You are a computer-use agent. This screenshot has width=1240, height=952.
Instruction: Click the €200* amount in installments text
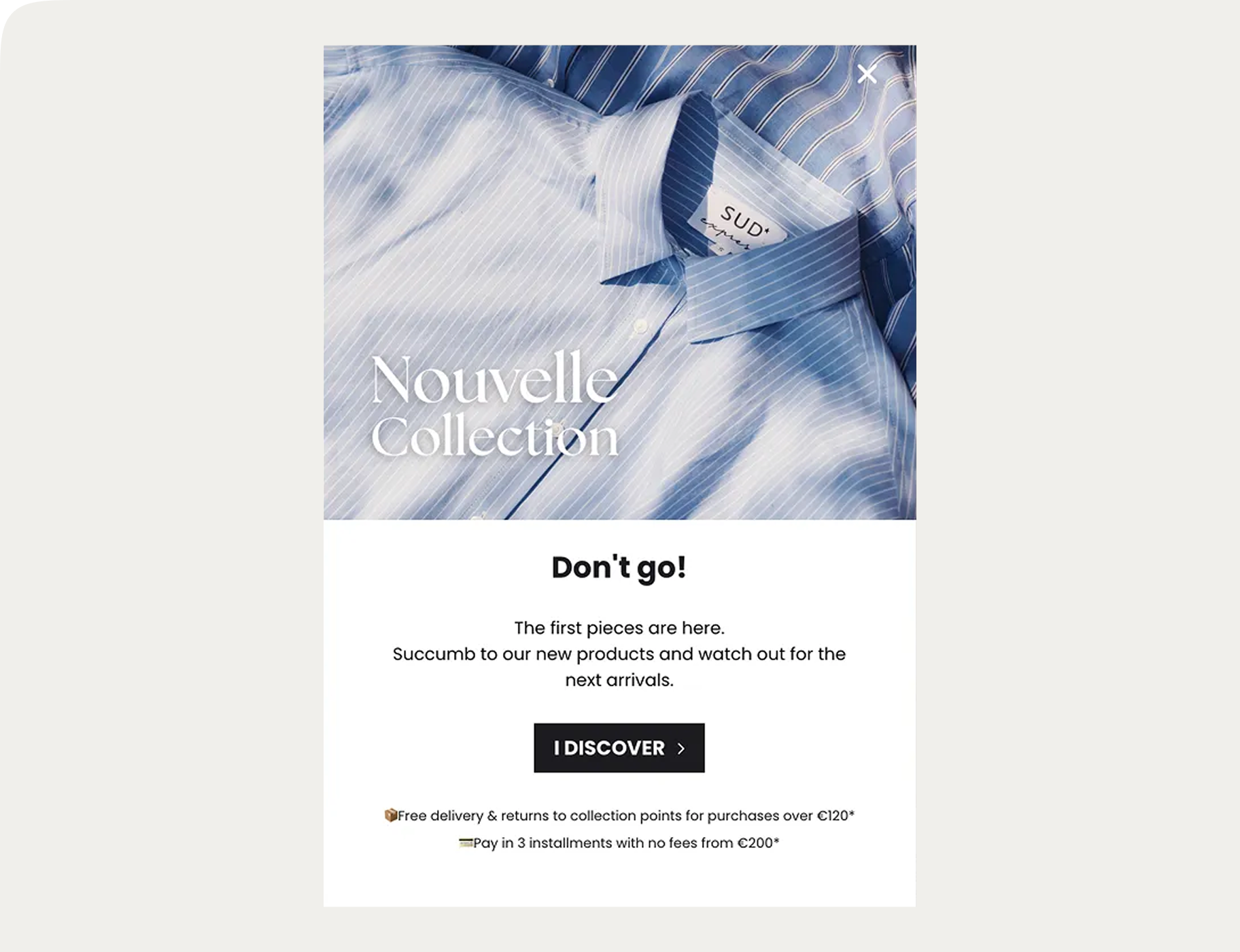click(759, 843)
